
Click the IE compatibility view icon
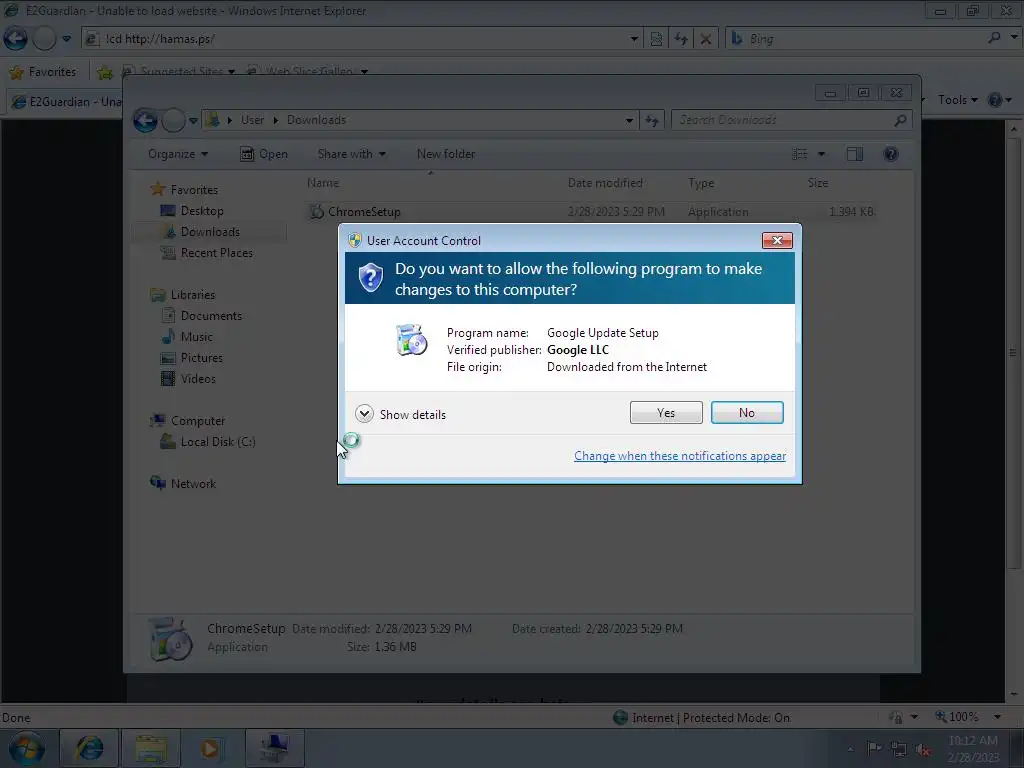tap(656, 39)
